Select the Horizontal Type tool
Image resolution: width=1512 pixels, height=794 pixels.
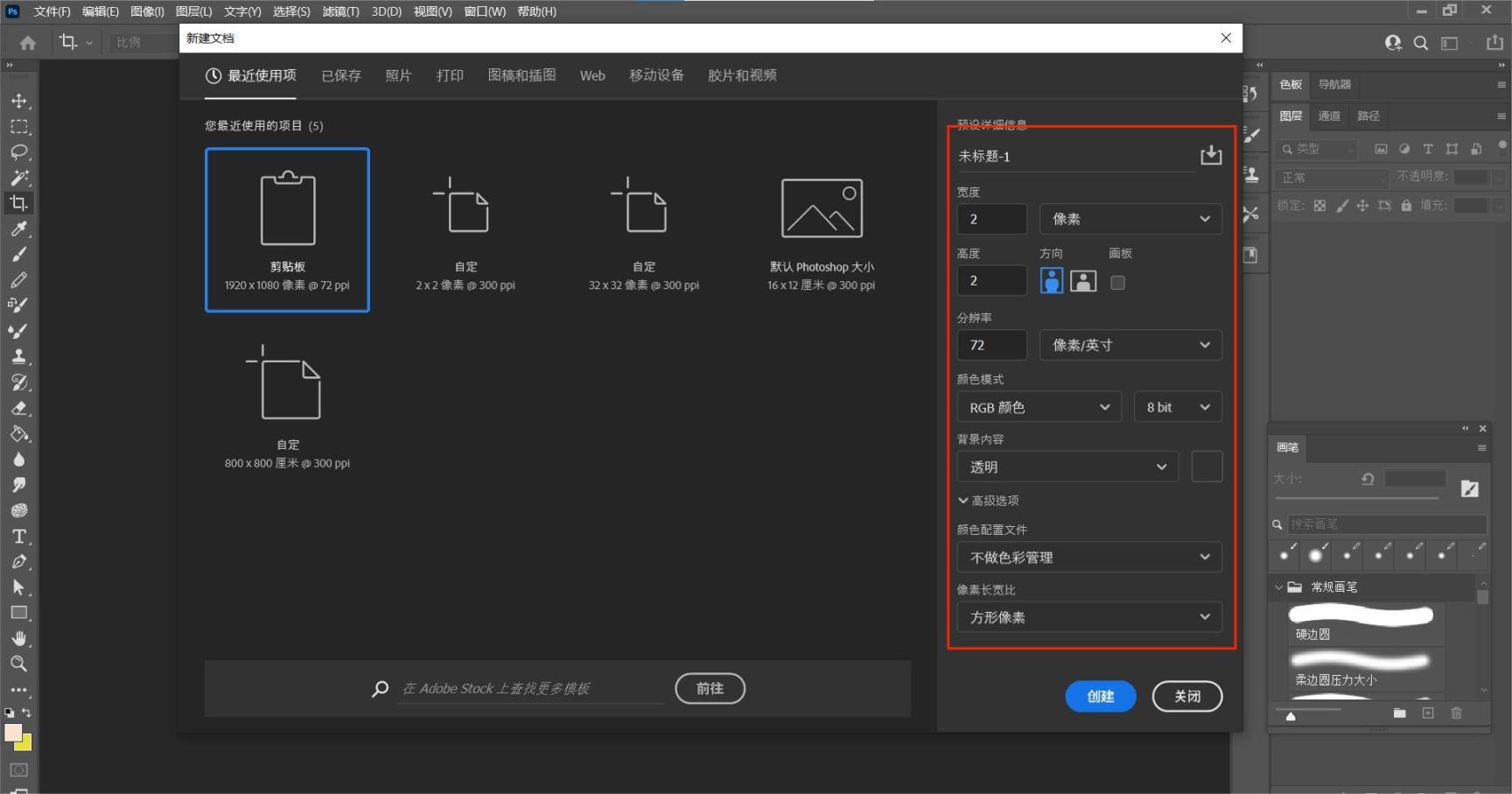pos(18,536)
